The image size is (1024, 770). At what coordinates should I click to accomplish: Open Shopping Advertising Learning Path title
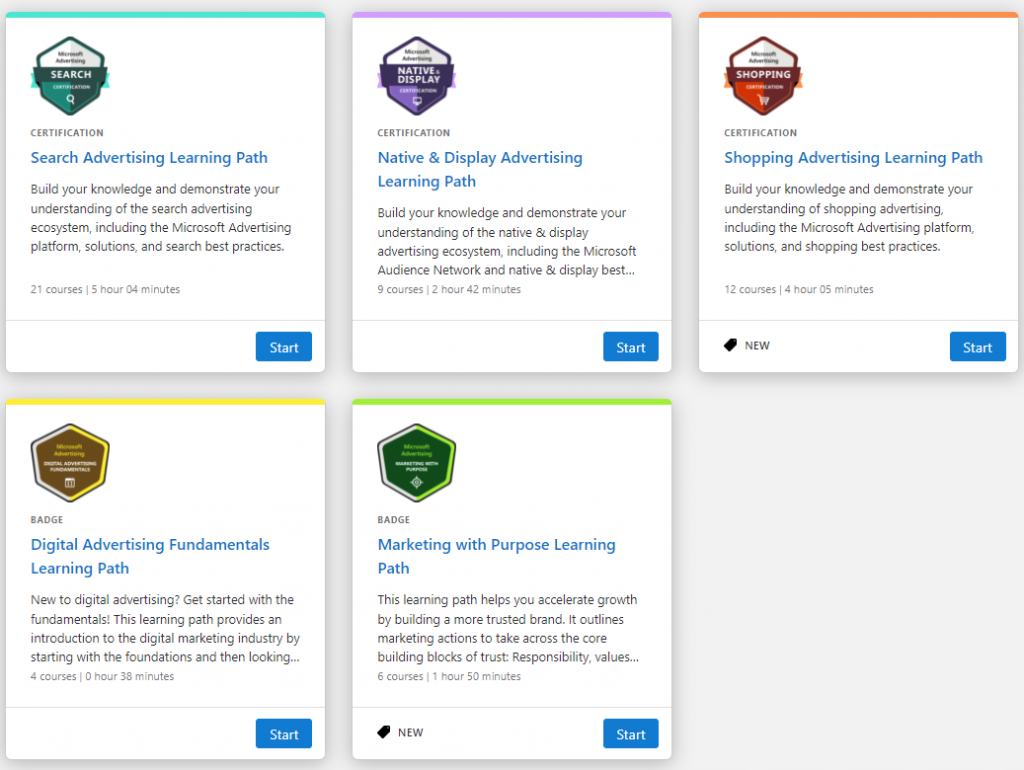(853, 158)
